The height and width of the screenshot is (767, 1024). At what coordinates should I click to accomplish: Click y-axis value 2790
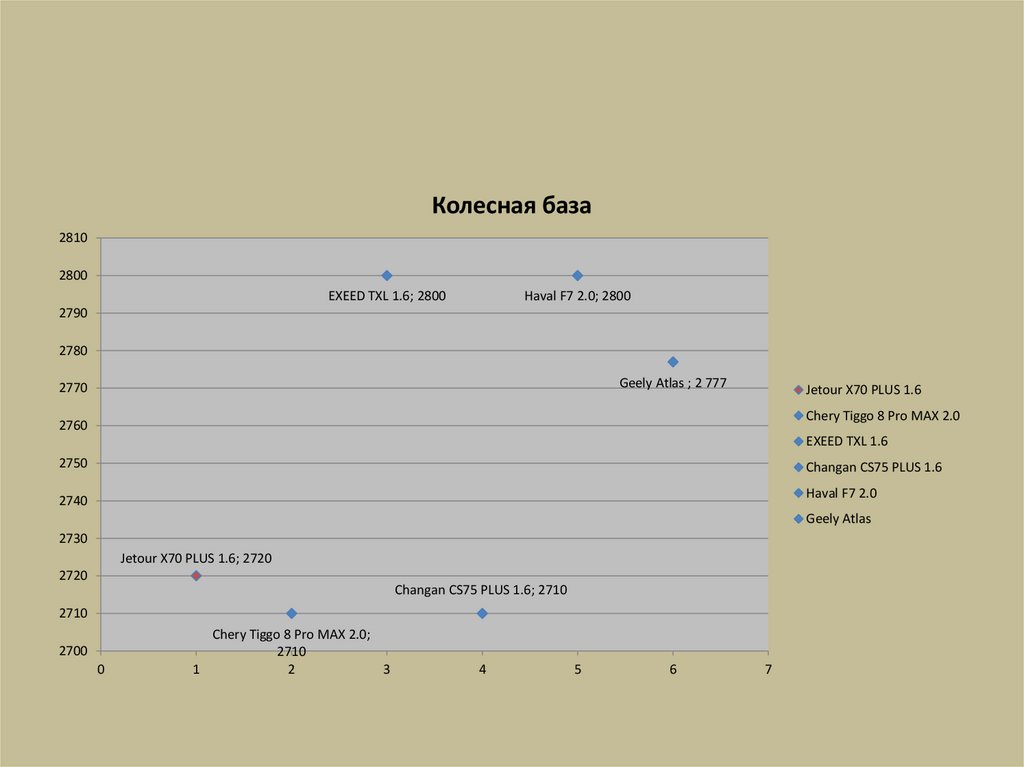coord(73,313)
